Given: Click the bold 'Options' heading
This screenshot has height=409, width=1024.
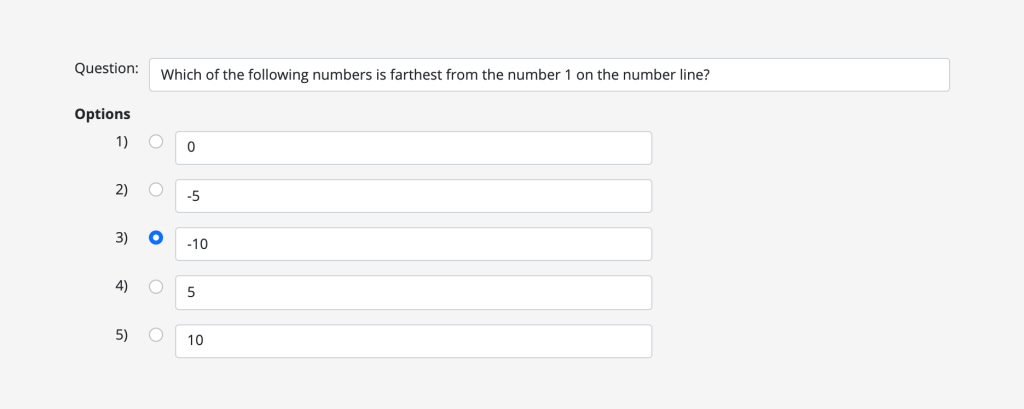Looking at the screenshot, I should [102, 114].
